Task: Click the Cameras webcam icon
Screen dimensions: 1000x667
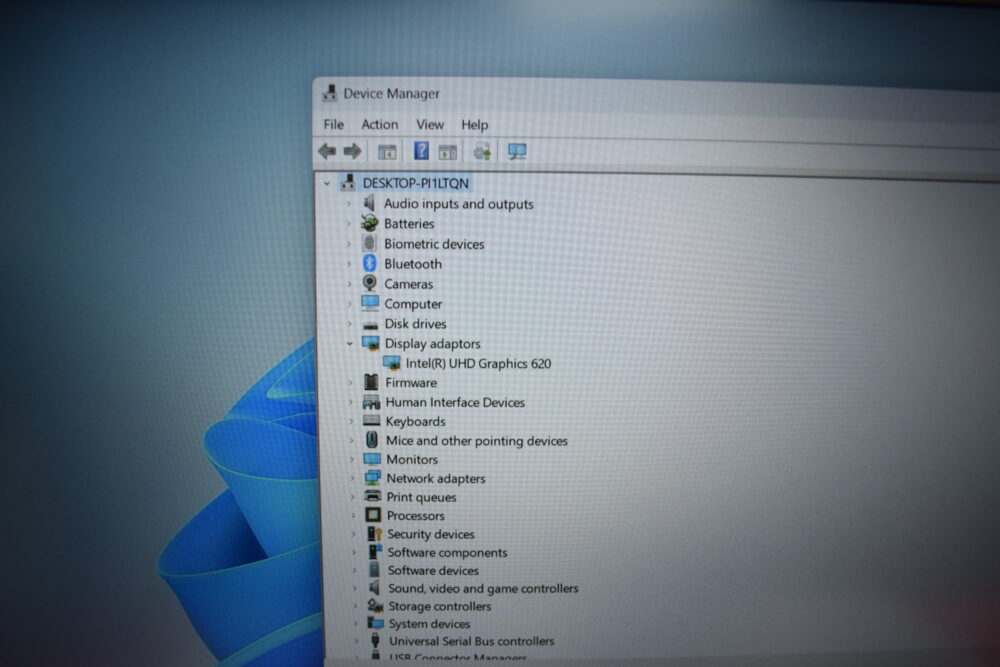Action: (x=369, y=282)
